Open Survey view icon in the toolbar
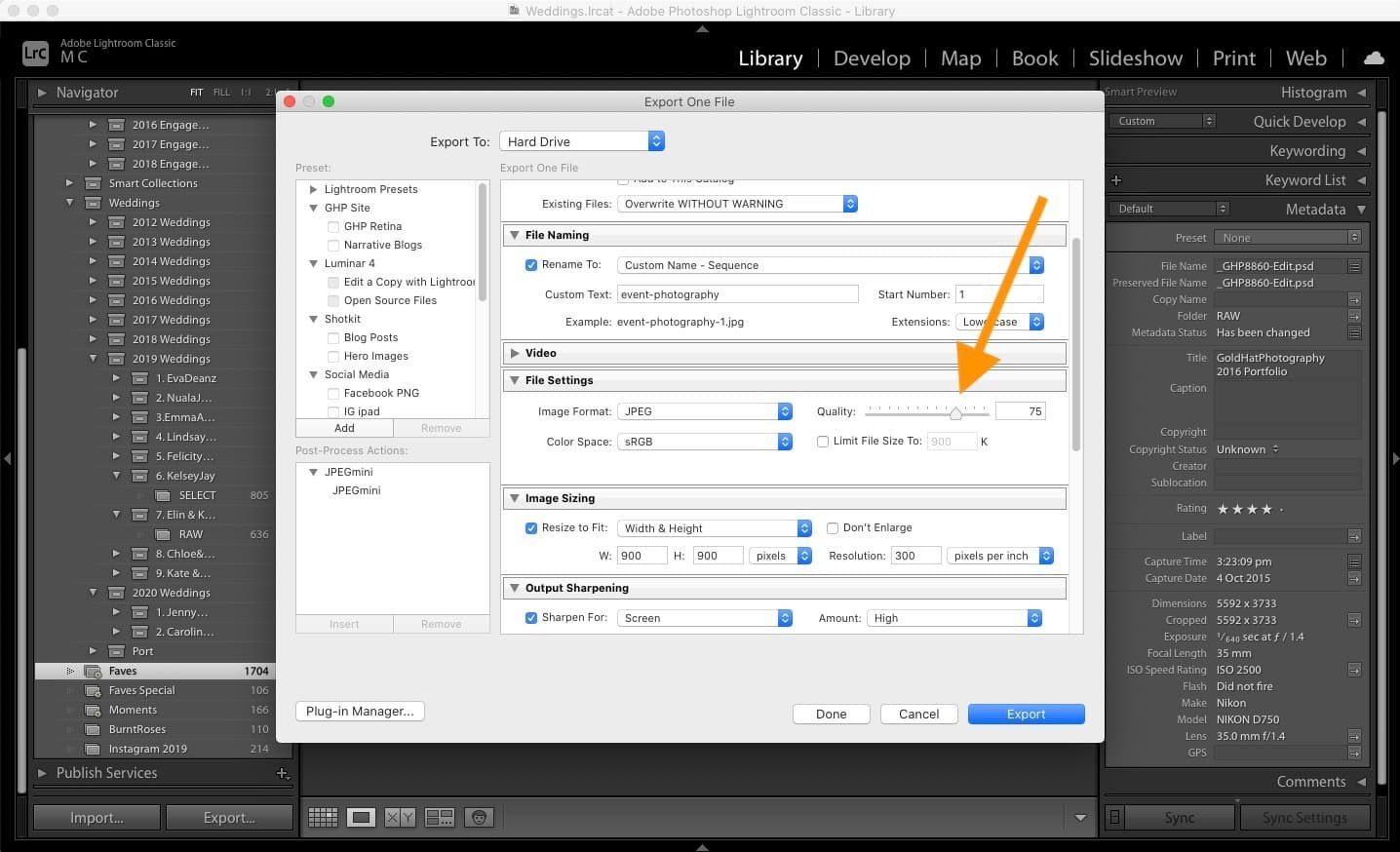The height and width of the screenshot is (852, 1400). tap(440, 817)
